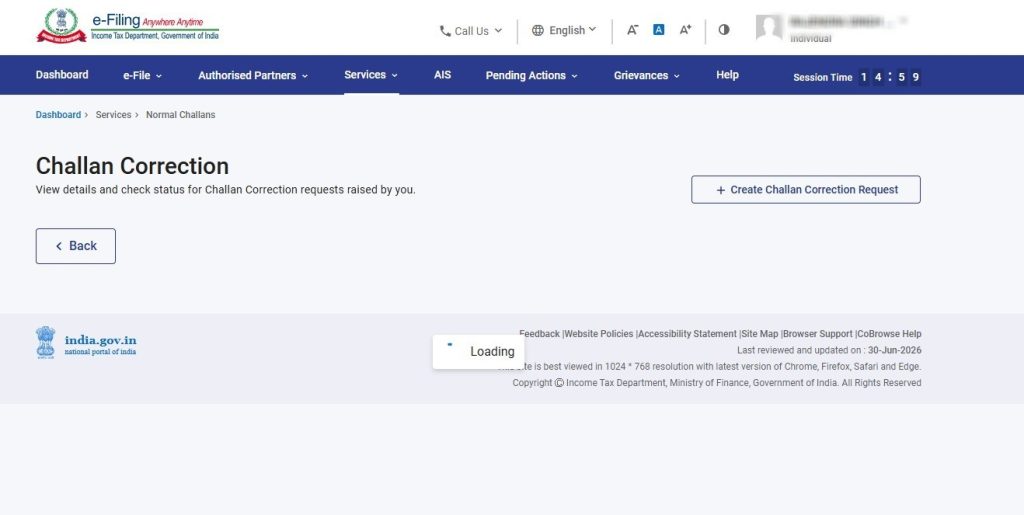The height and width of the screenshot is (515, 1024).
Task: Open the English language selector
Action: 564,30
